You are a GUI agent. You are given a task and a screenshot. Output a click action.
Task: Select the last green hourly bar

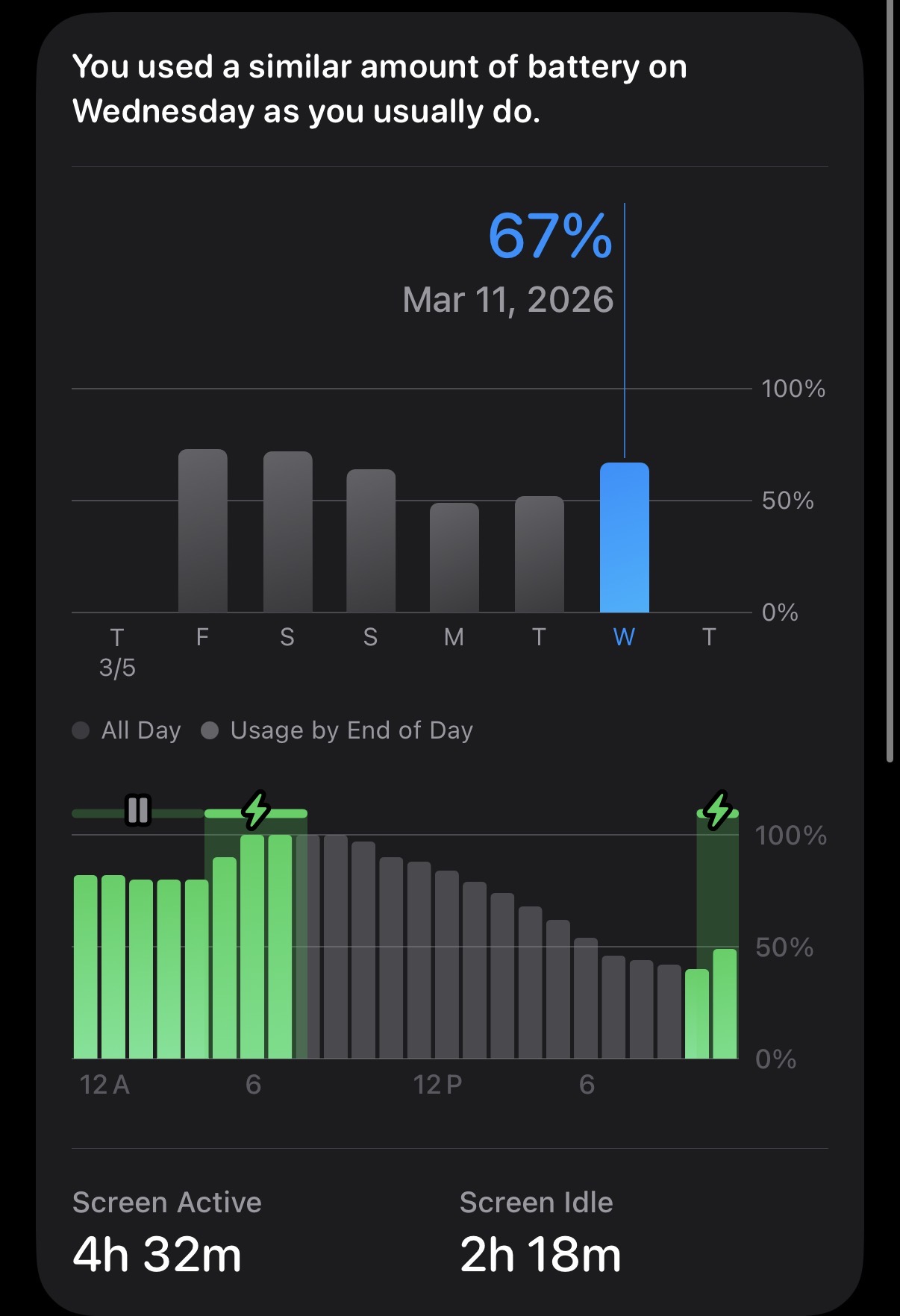(725, 1004)
